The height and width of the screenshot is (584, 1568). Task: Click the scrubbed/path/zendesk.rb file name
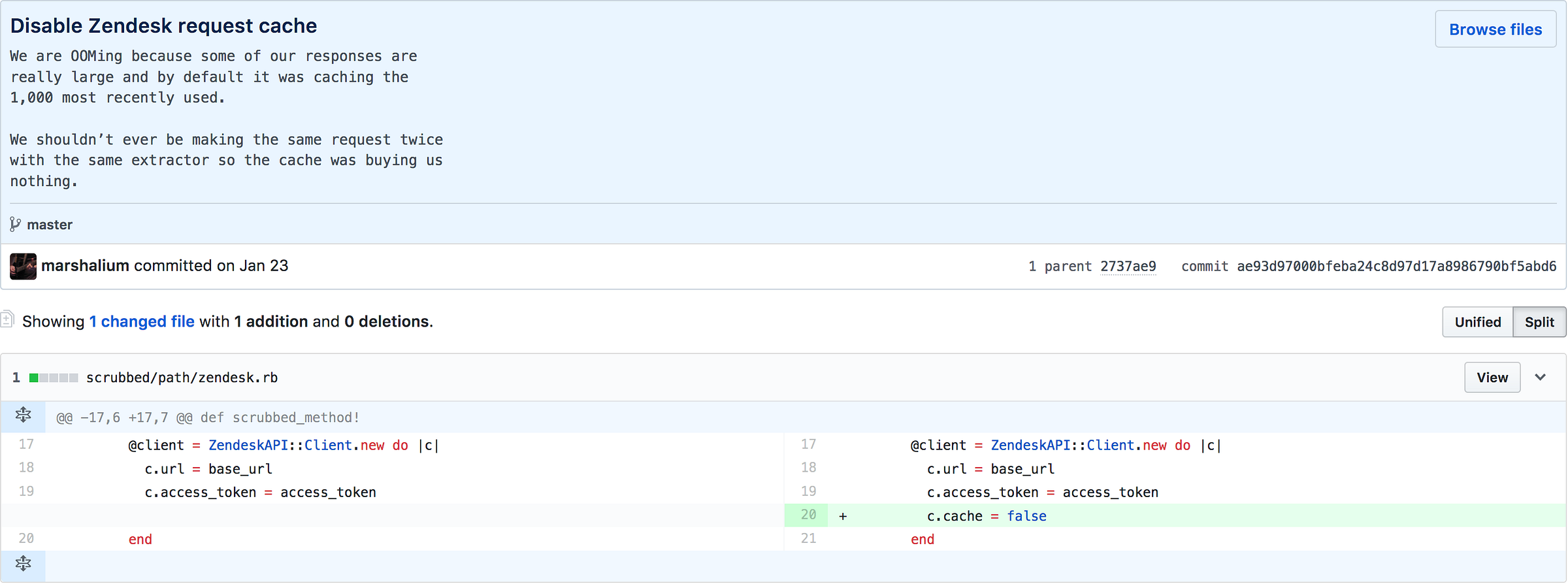[182, 378]
